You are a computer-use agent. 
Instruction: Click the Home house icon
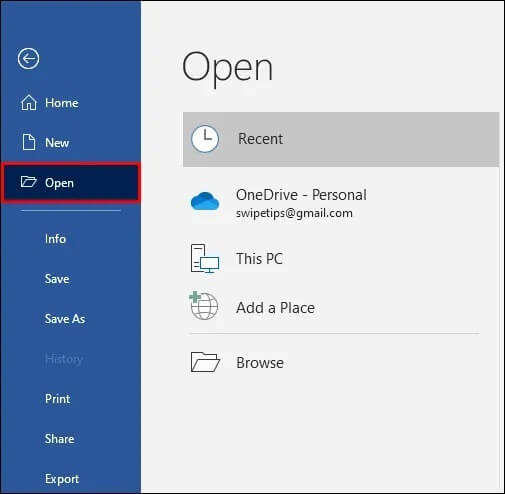click(x=29, y=102)
